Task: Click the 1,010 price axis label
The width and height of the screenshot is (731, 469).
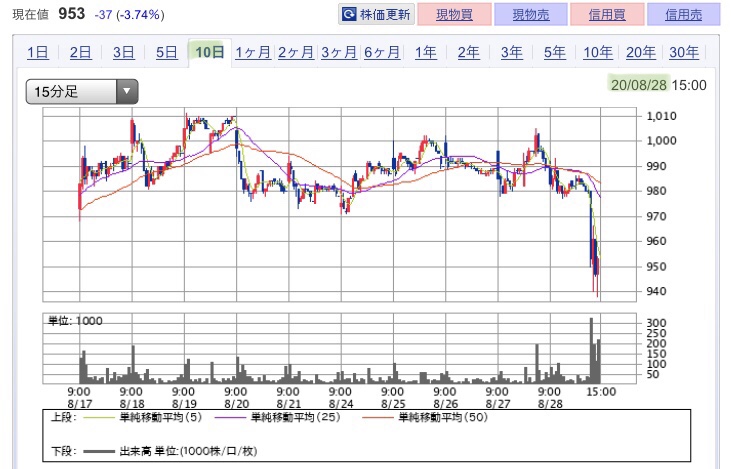Action: point(661,116)
